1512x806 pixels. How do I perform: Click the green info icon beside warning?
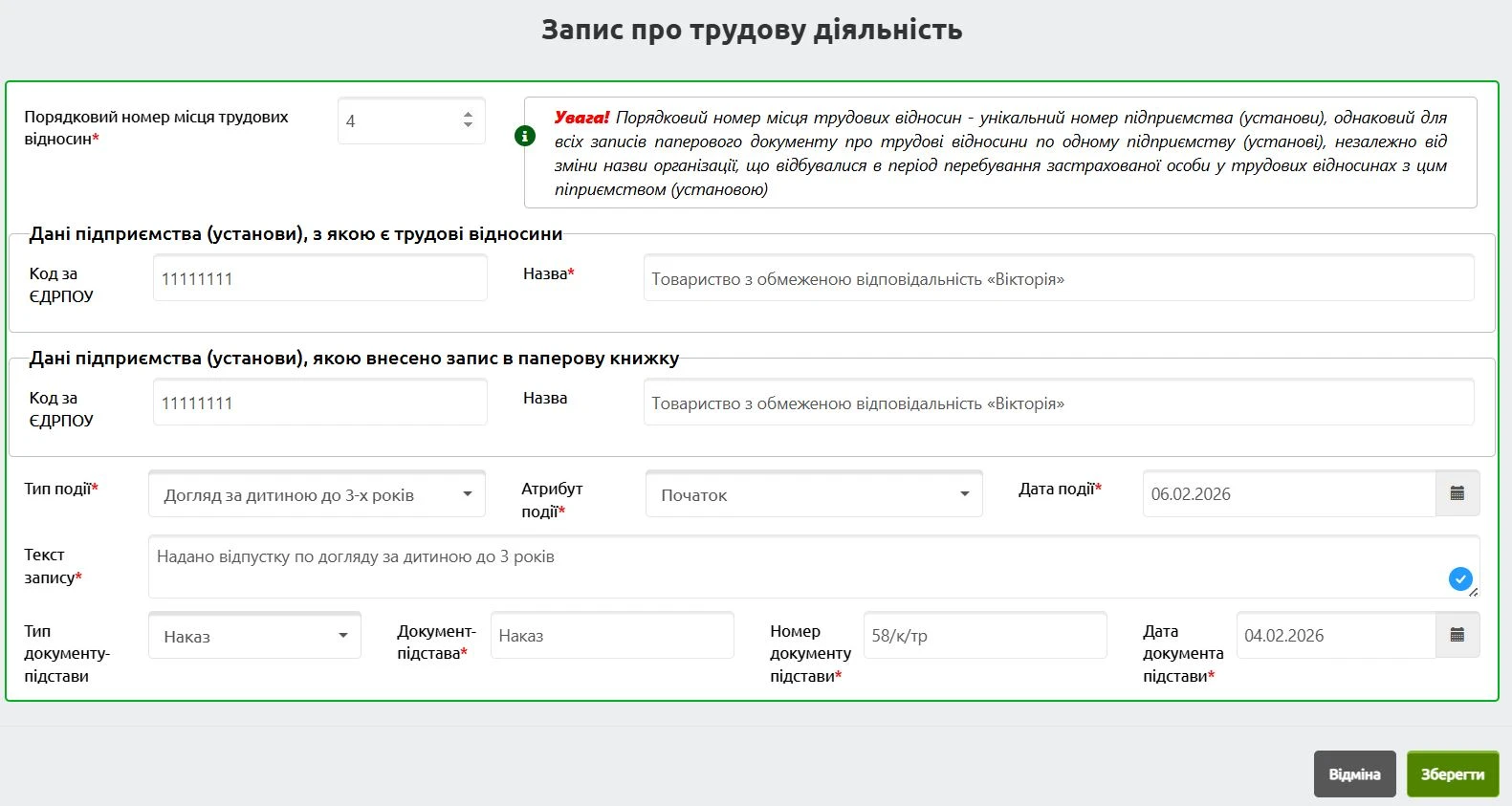click(524, 136)
